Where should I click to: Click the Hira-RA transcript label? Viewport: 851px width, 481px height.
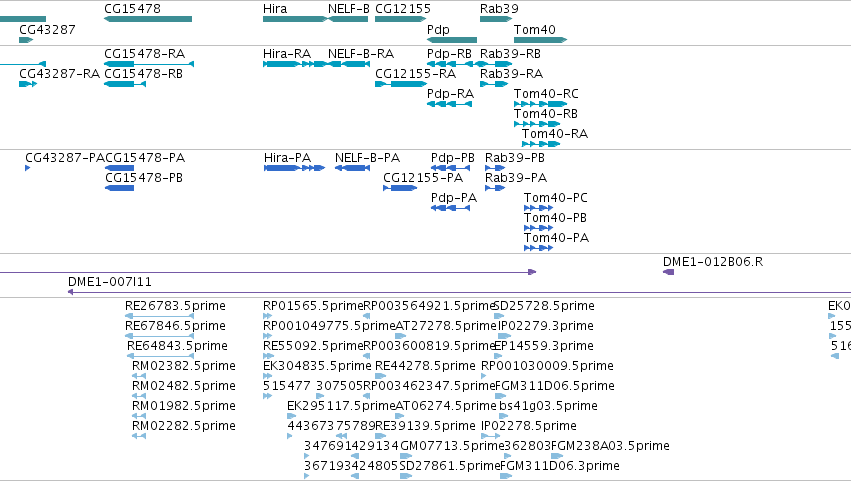point(287,54)
